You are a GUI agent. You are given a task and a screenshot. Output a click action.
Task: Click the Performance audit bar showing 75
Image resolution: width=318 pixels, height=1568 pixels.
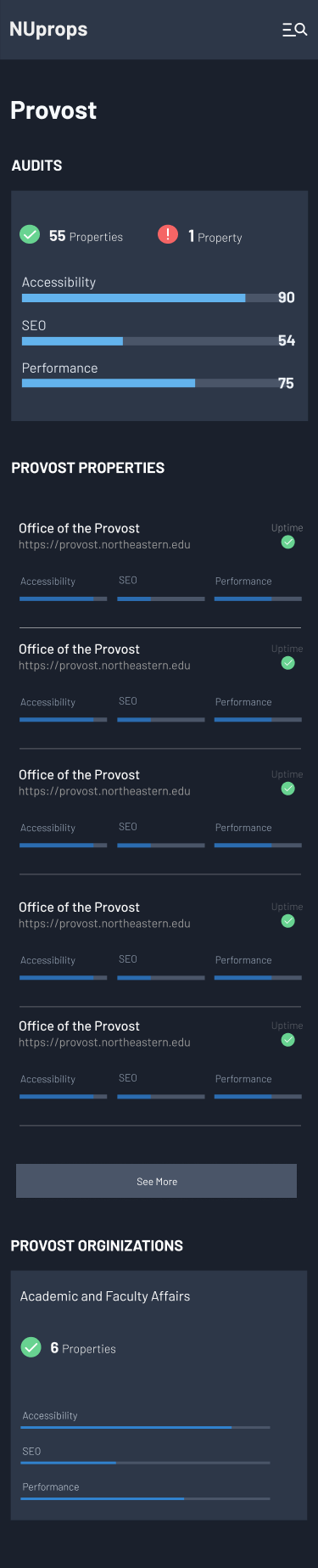pos(149,384)
